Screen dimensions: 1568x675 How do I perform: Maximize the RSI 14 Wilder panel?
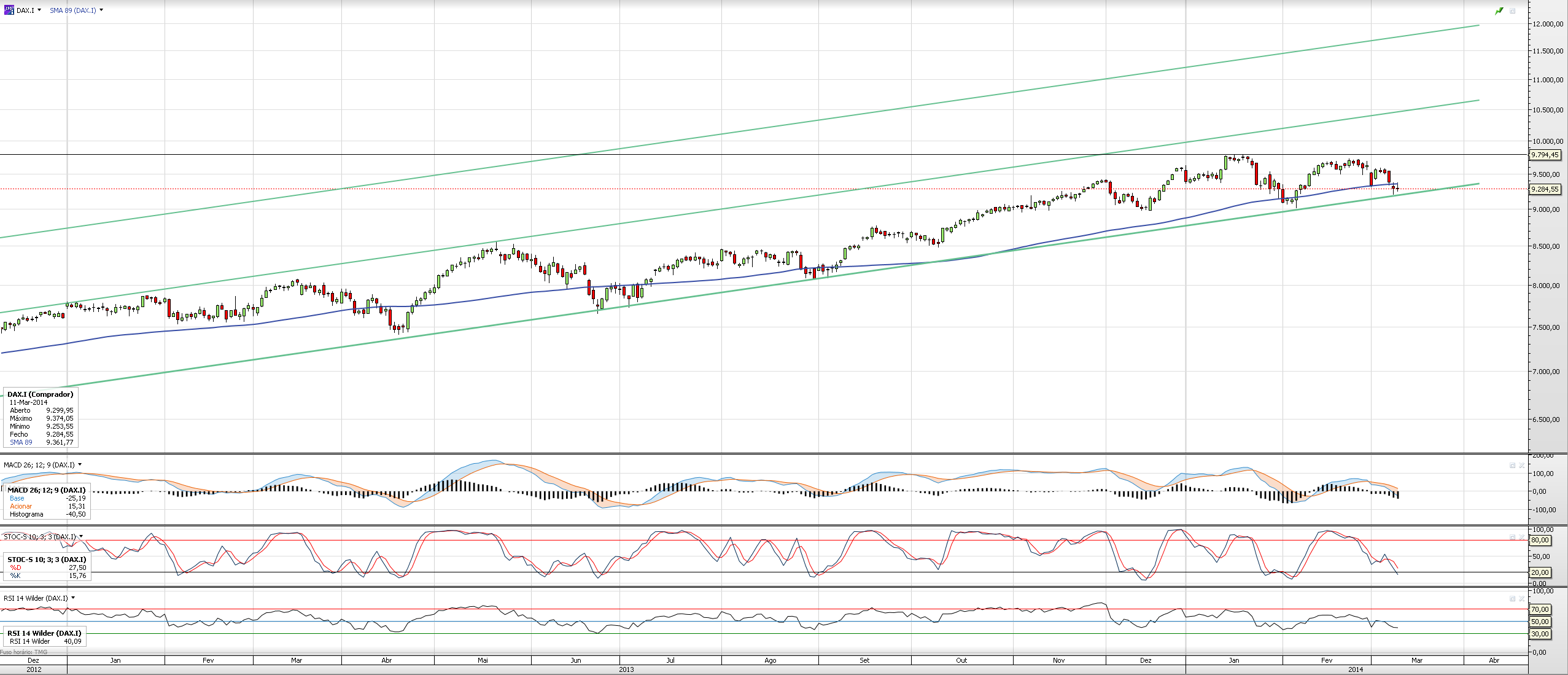pos(1513,599)
